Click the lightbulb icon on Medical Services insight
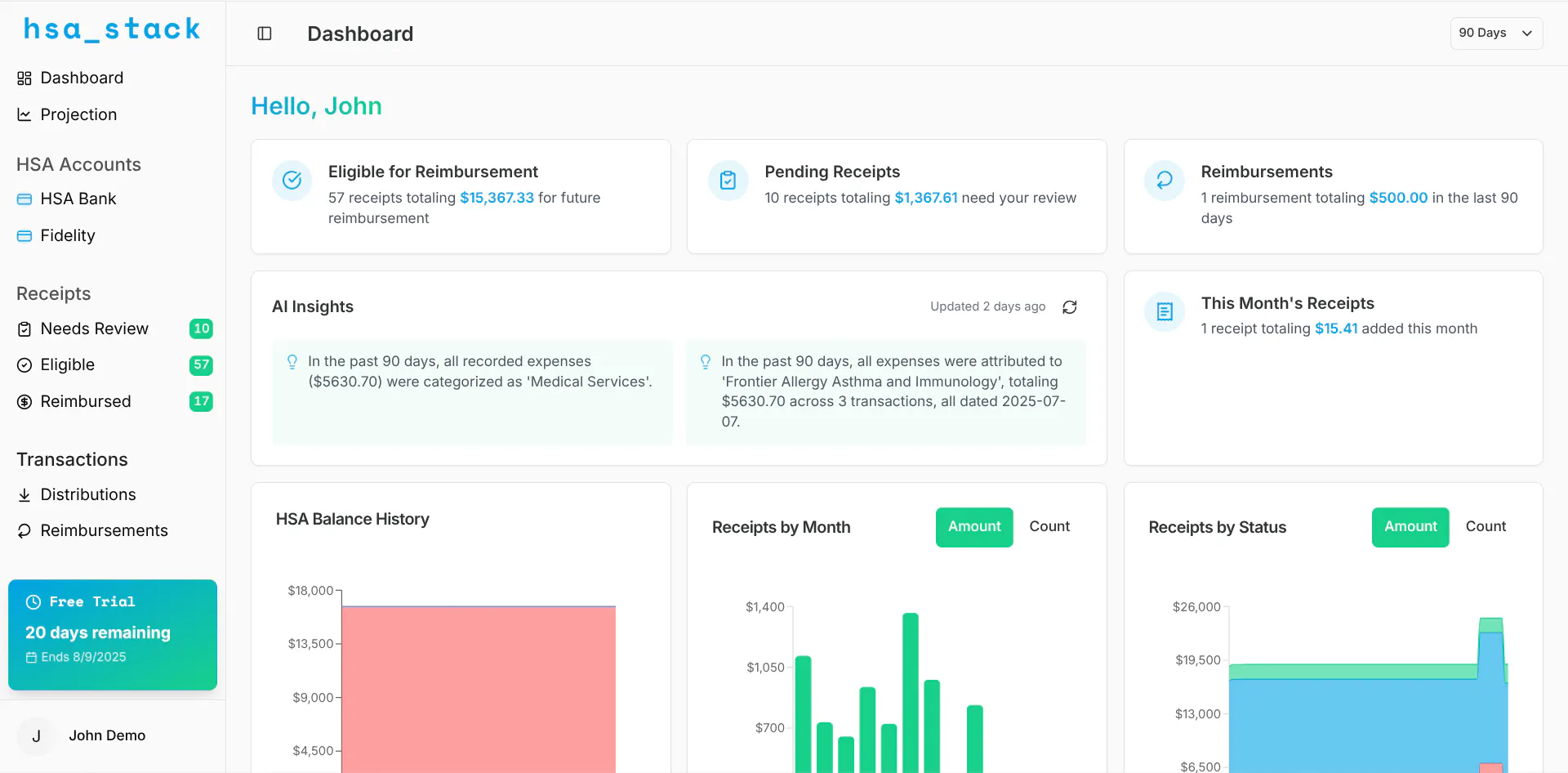 coord(292,362)
